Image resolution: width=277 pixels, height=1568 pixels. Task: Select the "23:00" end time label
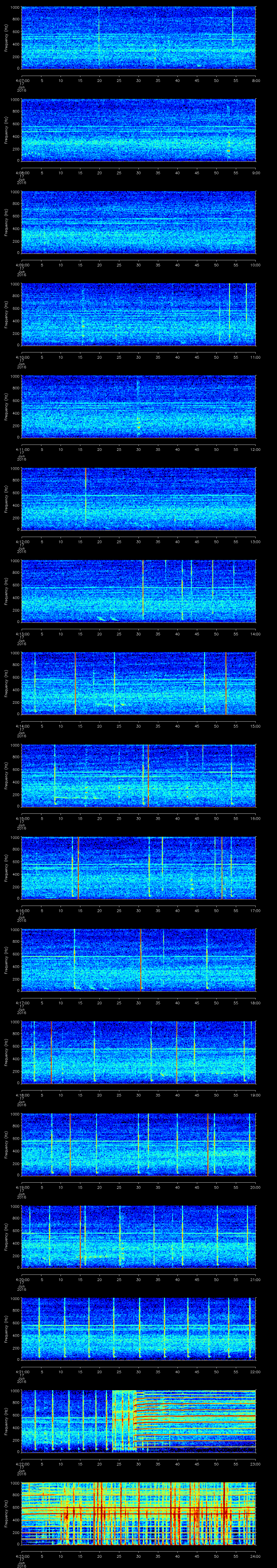255,1464
